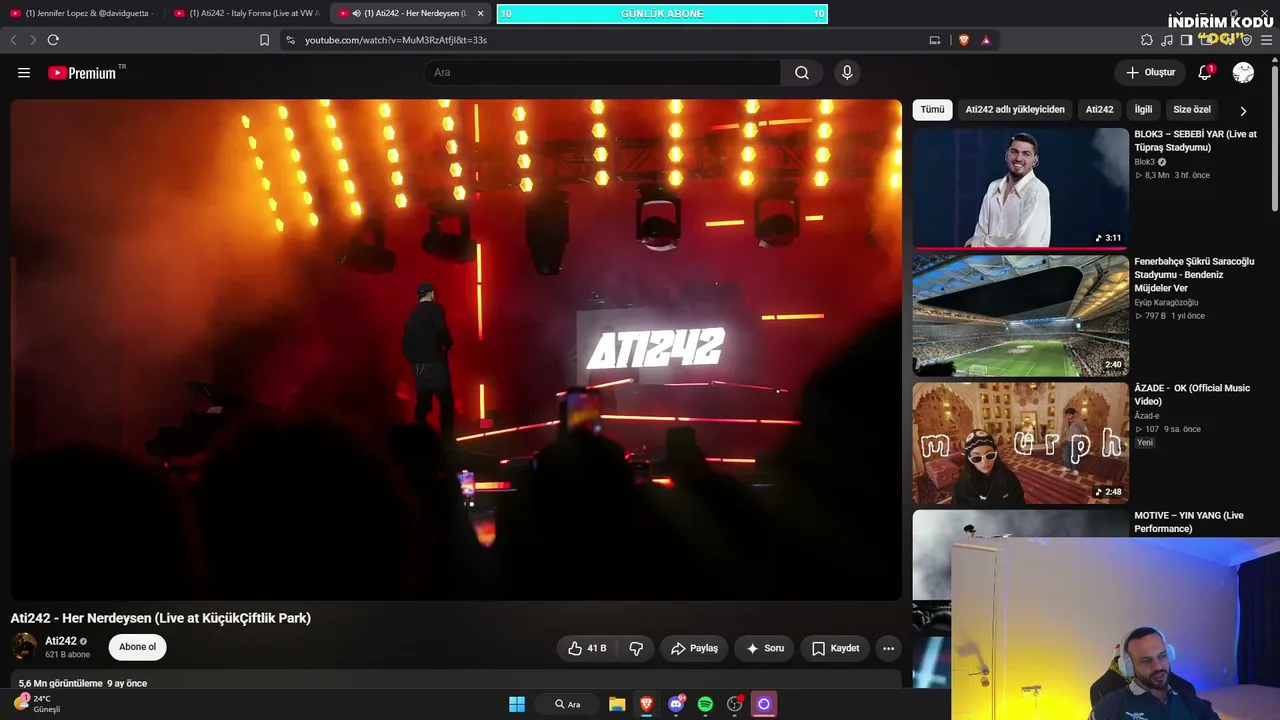Open Fenerbahçe Şükrü Saracoğlu Stadyumu thumbnail

click(x=1020, y=315)
